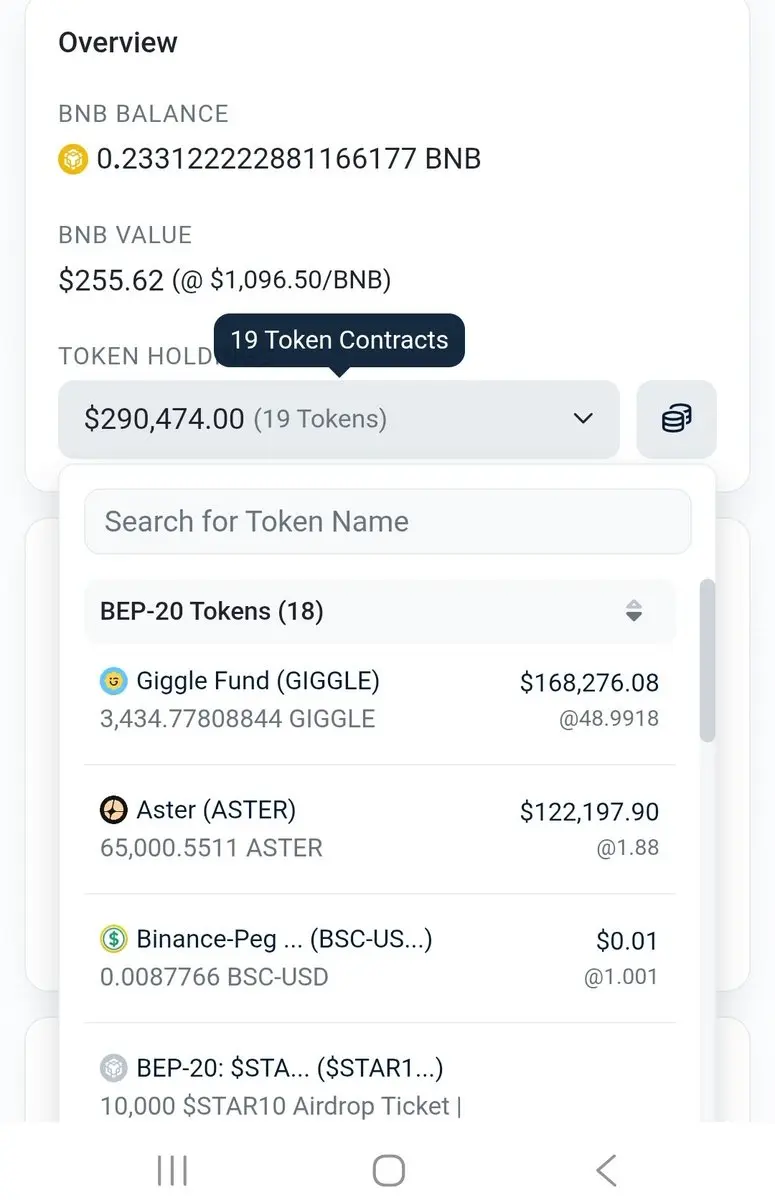Sort BEP-20 Tokens with the sort arrows

click(x=633, y=611)
